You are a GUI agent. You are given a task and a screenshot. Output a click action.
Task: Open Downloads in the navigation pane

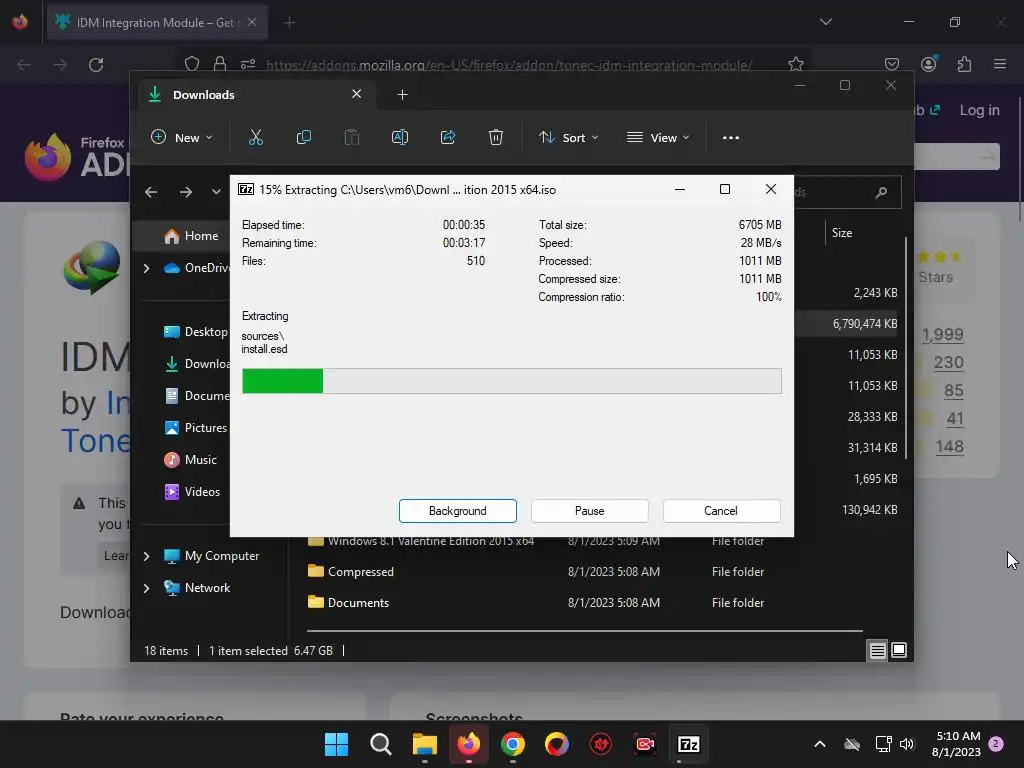coord(197,364)
